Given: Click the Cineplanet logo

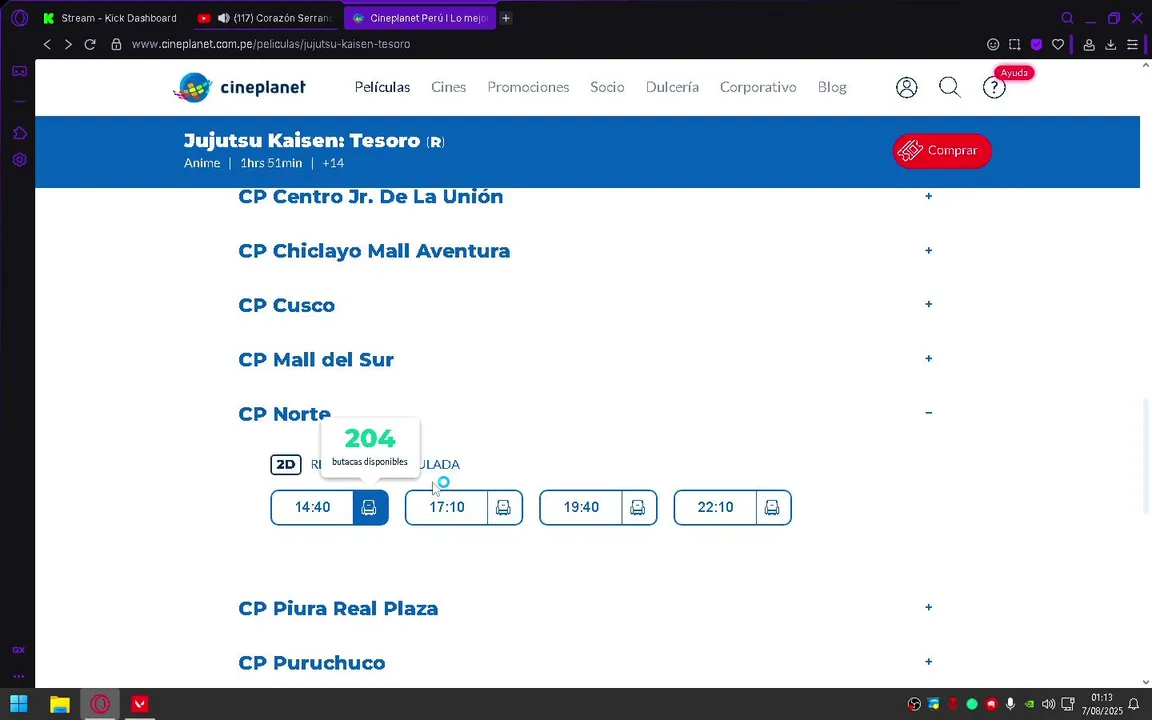Looking at the screenshot, I should (240, 87).
